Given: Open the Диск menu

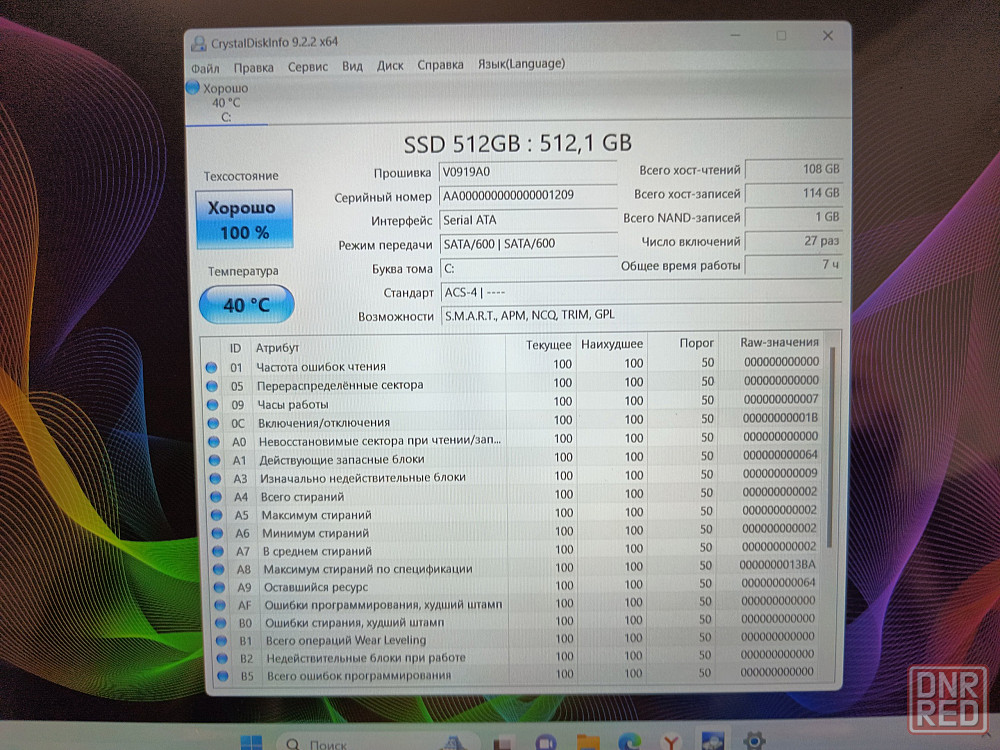Looking at the screenshot, I should click(x=390, y=65).
